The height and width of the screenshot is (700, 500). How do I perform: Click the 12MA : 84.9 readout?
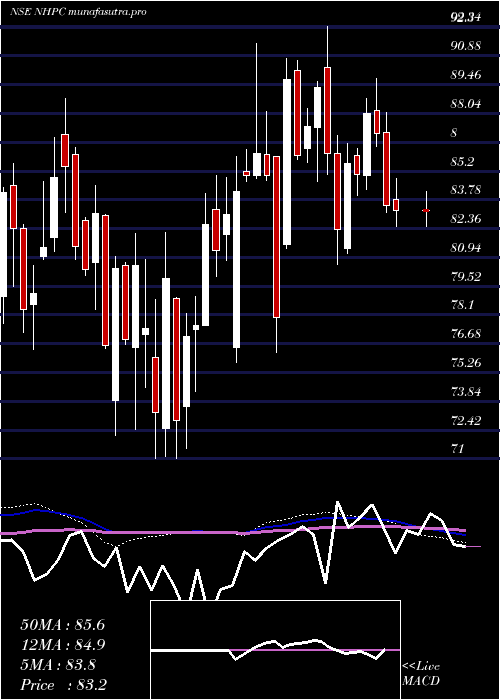click(63, 645)
